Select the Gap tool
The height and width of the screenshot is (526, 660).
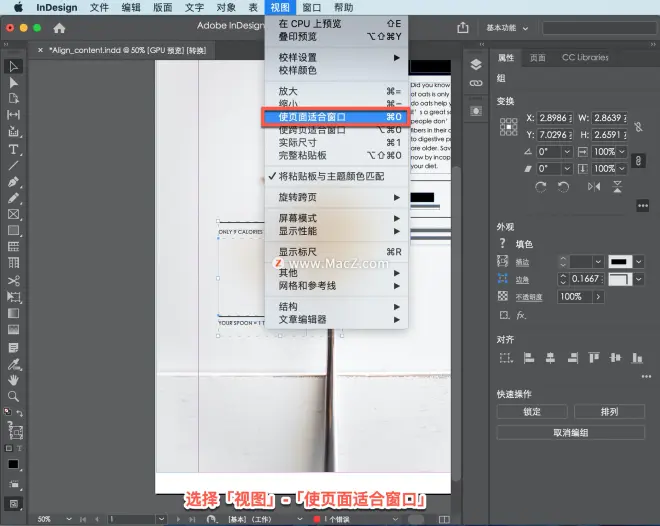click(x=13, y=115)
